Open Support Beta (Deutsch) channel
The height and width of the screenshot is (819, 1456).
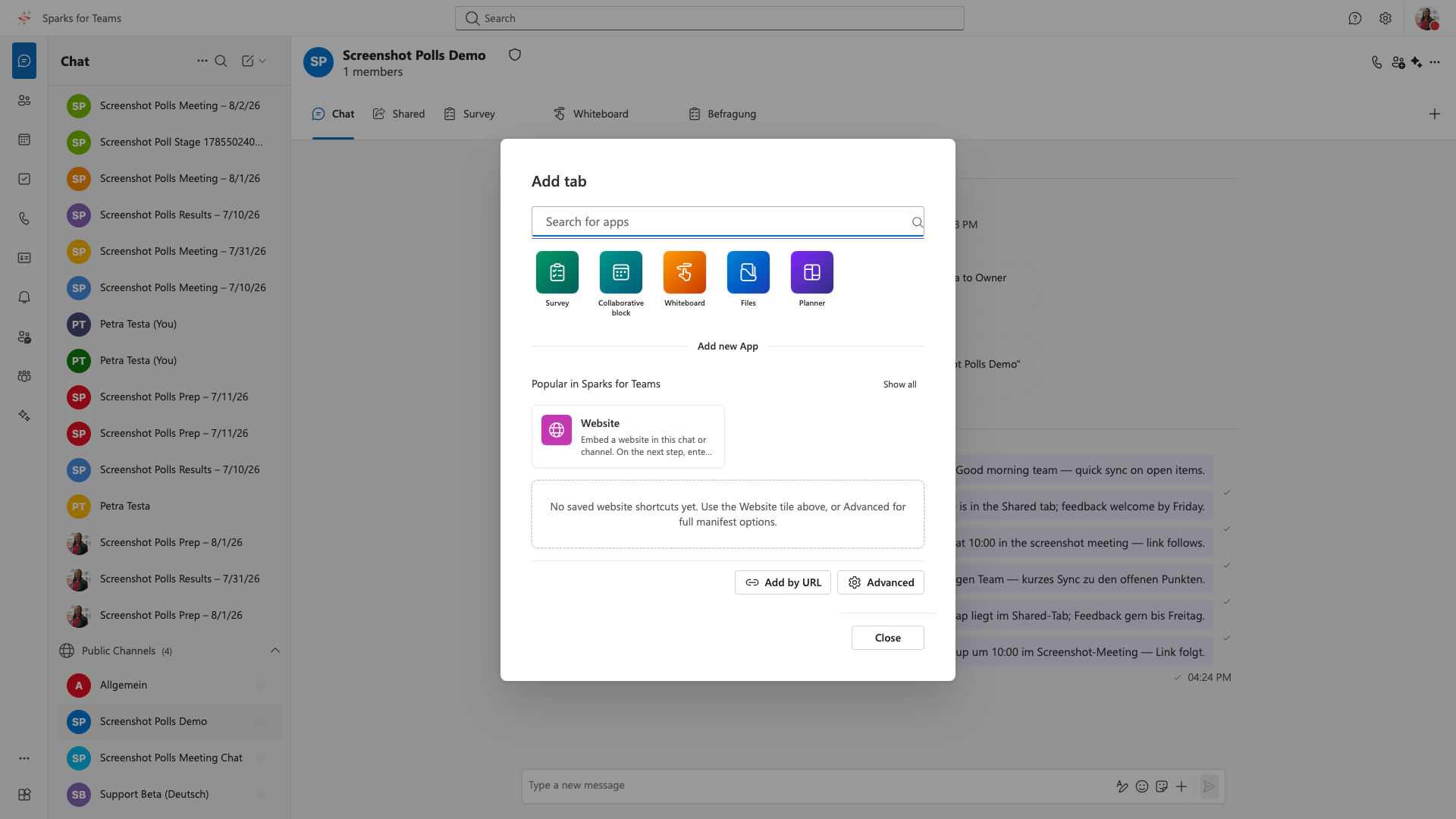click(169, 794)
